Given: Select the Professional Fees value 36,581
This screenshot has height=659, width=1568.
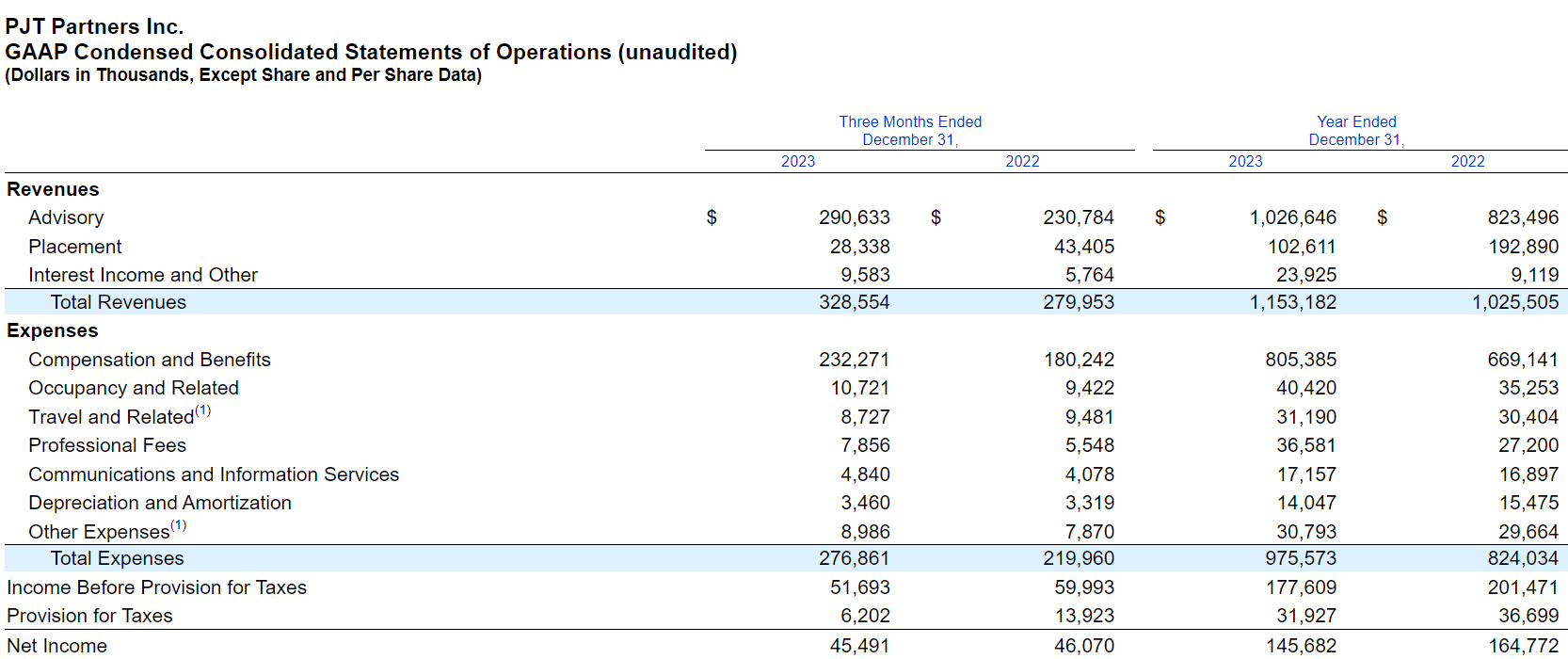Looking at the screenshot, I should [1306, 445].
